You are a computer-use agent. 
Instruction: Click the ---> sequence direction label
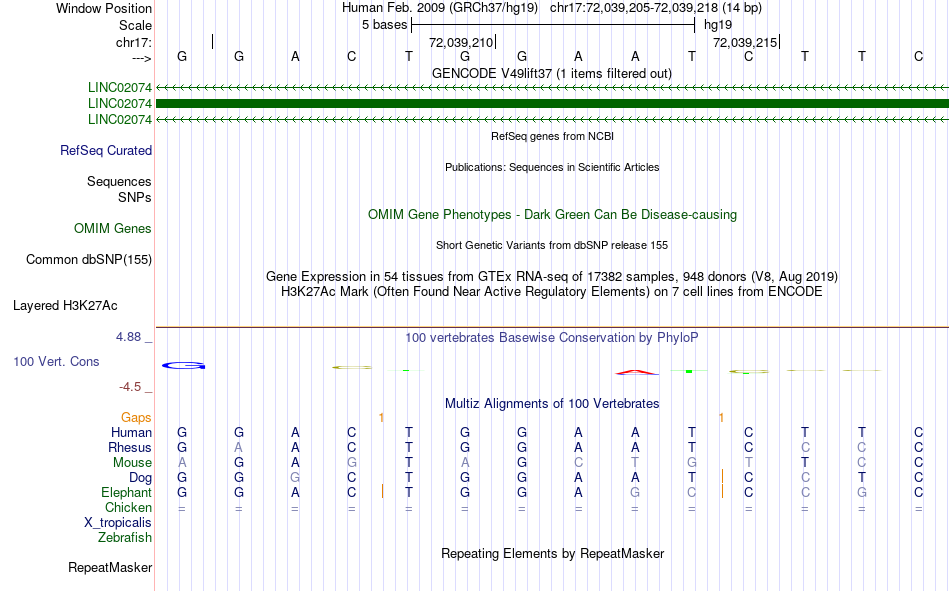[141, 58]
